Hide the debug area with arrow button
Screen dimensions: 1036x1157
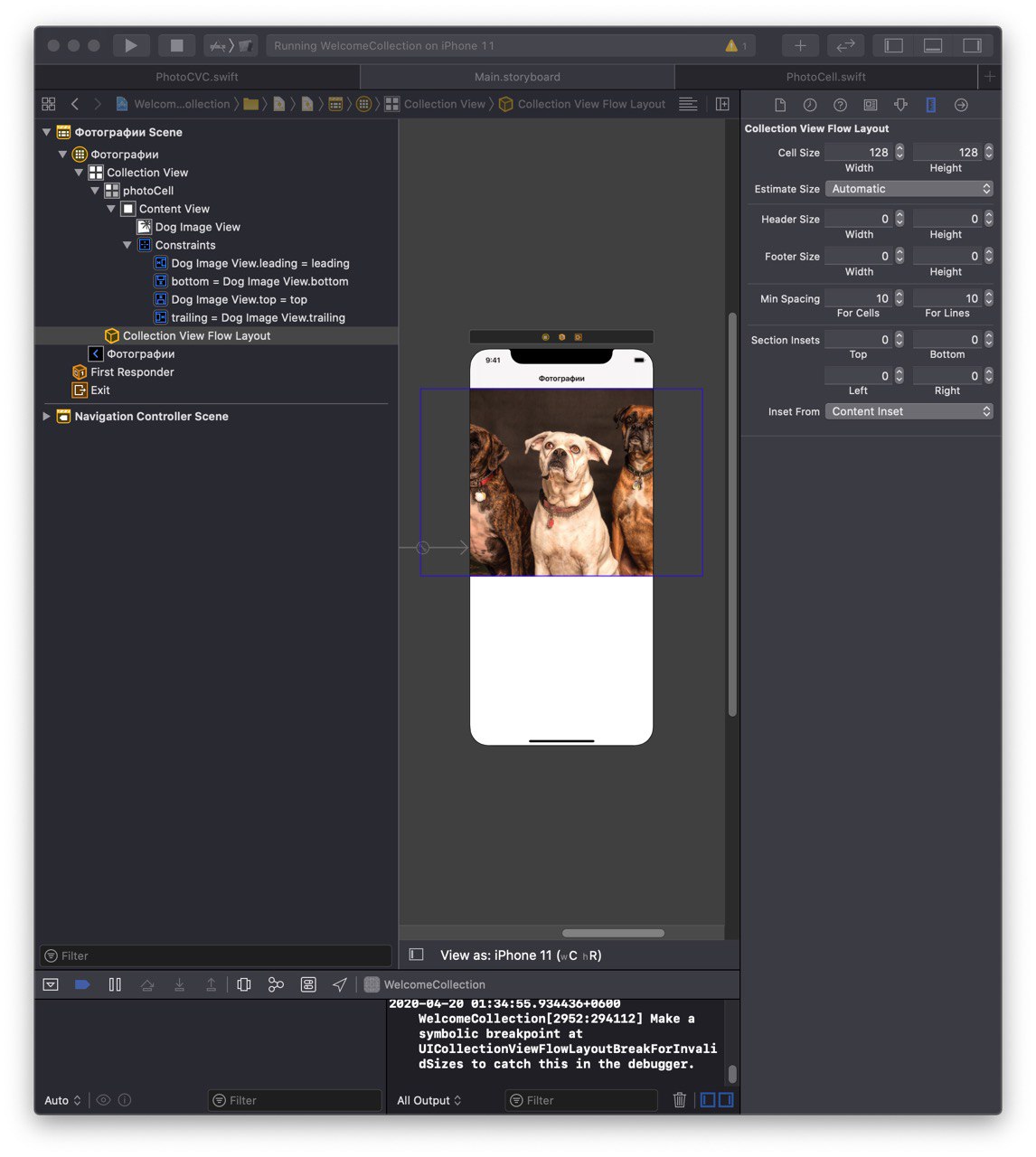51,984
